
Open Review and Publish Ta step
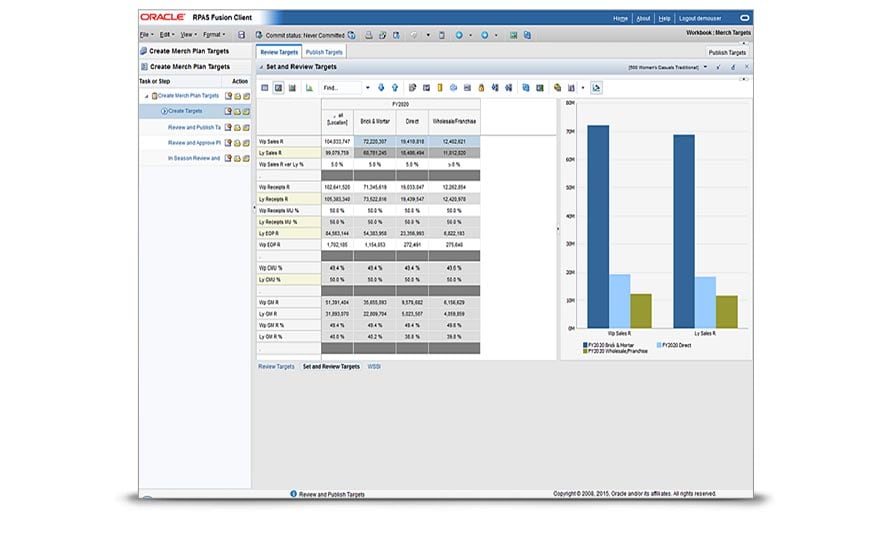(194, 127)
